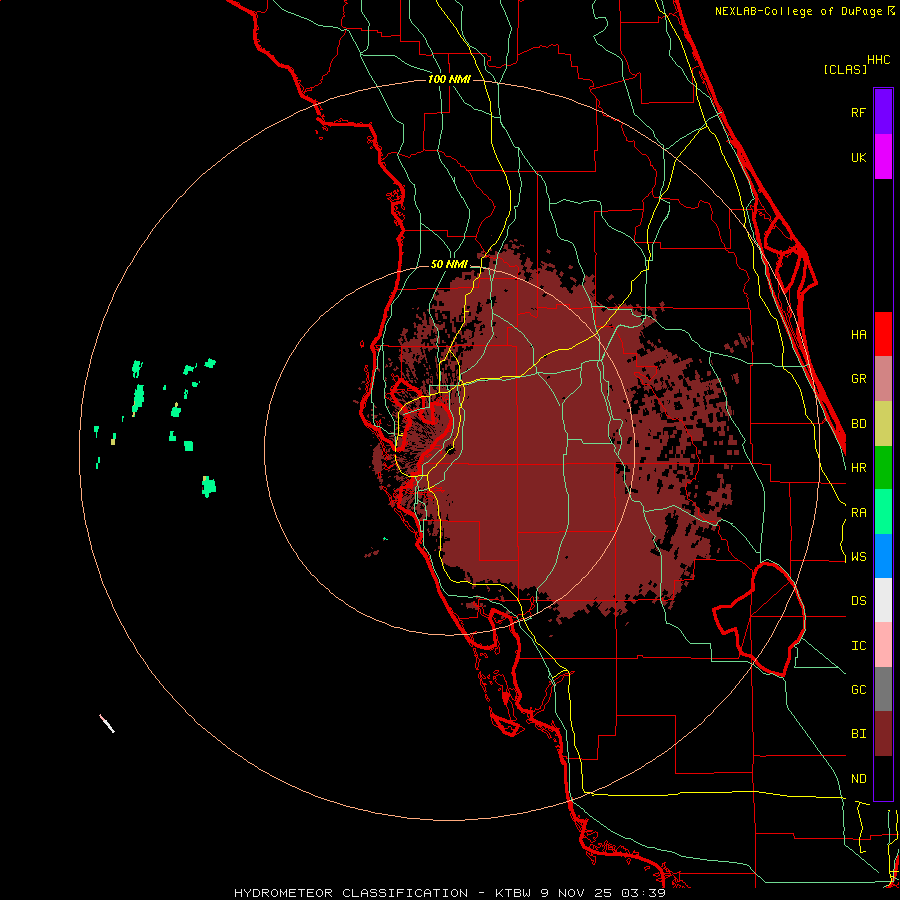The height and width of the screenshot is (900, 900).
Task: Click the 'KTBW' radar site identifier
Action: (515, 893)
